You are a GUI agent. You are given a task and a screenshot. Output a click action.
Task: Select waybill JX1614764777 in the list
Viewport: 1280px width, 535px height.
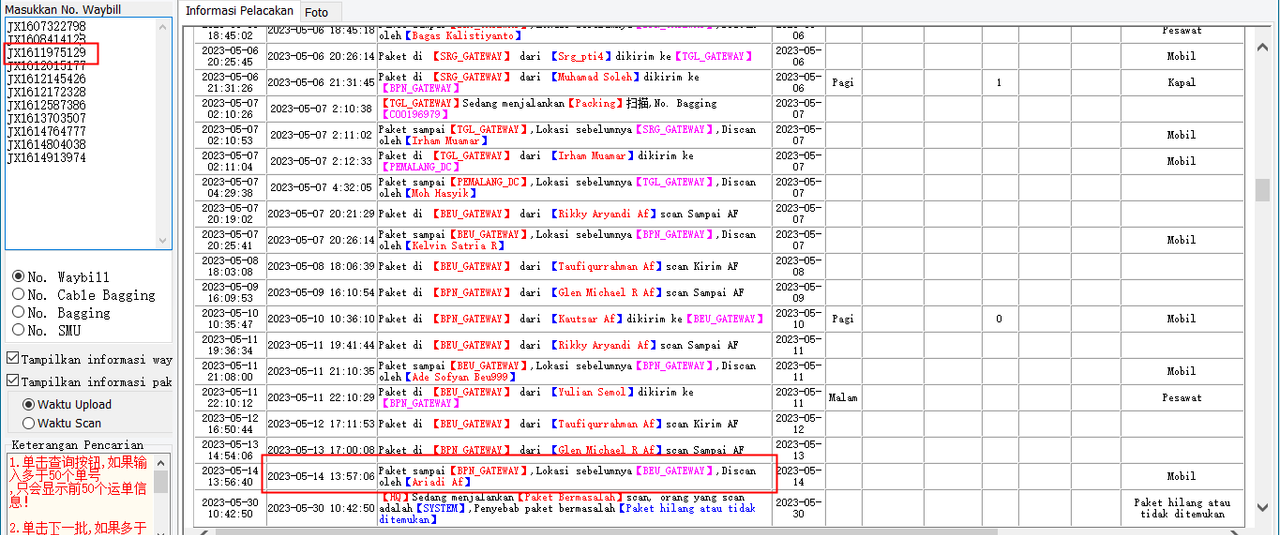pyautogui.click(x=46, y=131)
